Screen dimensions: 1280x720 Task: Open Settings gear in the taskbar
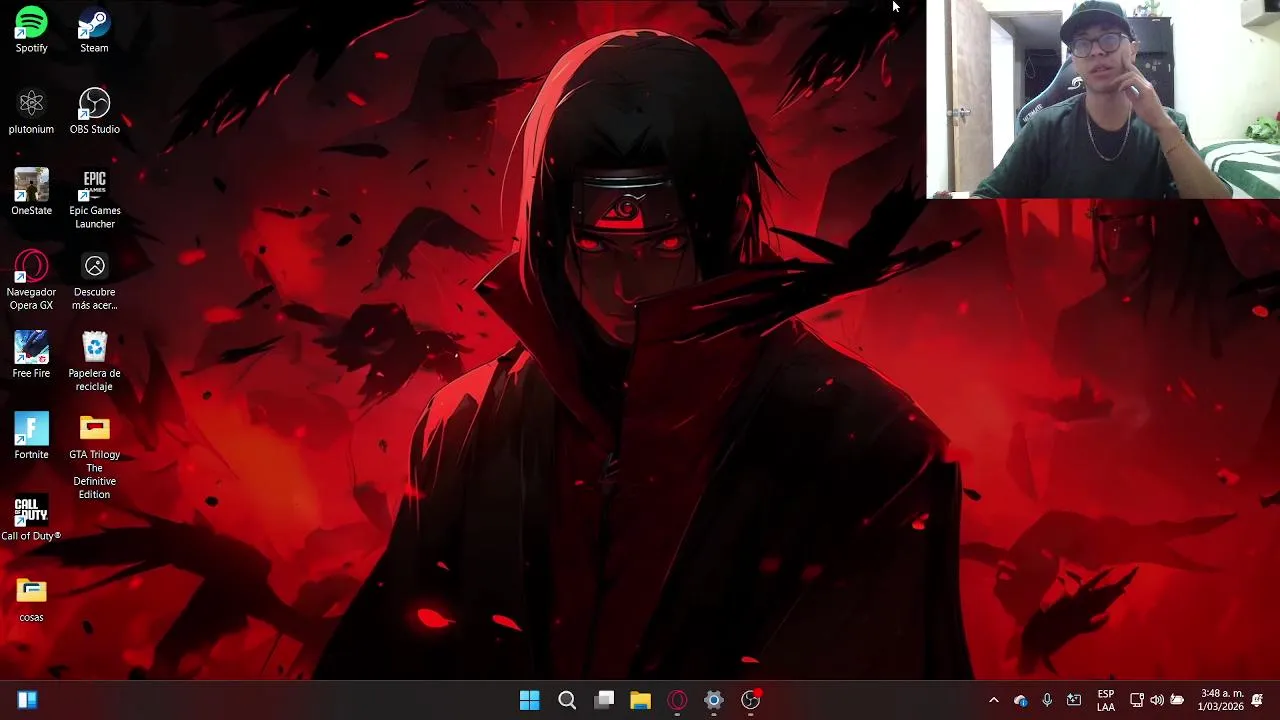point(714,700)
